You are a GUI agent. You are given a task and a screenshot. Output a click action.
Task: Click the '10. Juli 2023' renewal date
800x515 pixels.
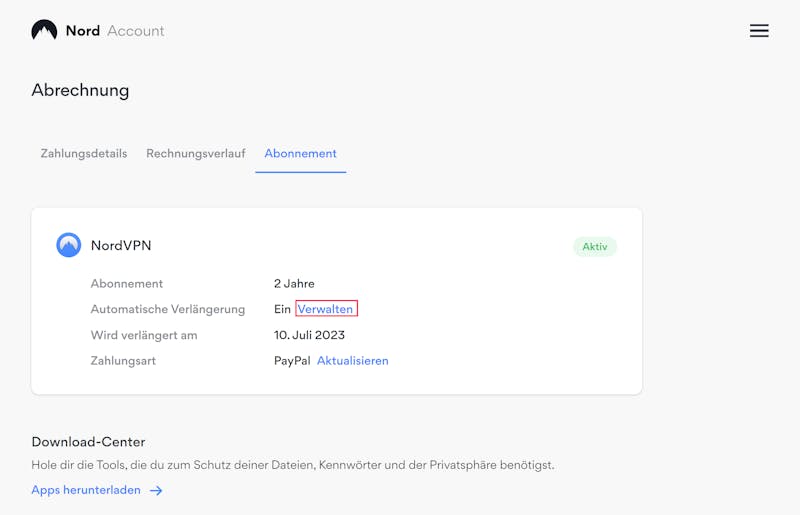click(x=309, y=335)
